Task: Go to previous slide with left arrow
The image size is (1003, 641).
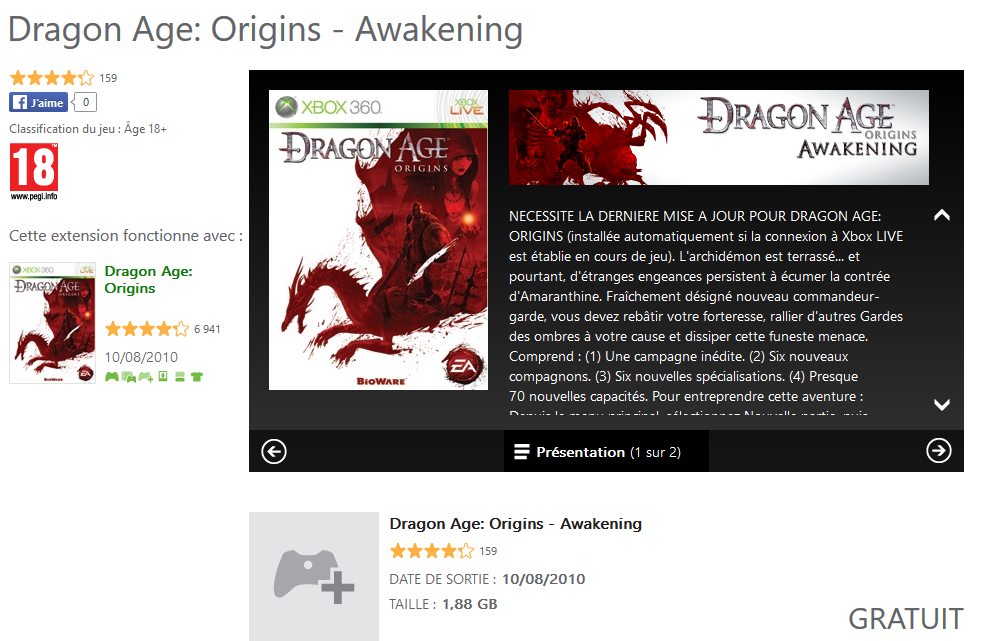Action: pyautogui.click(x=274, y=452)
